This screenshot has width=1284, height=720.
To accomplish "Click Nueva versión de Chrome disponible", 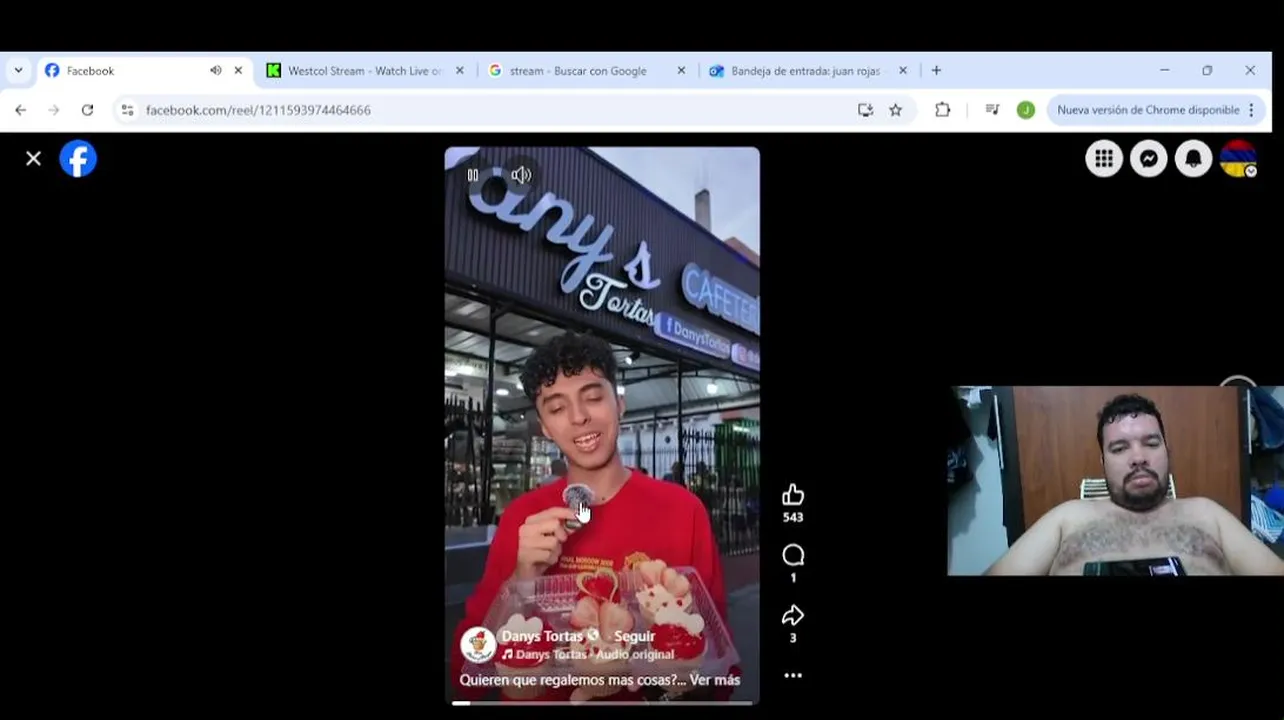I will (x=1148, y=110).
